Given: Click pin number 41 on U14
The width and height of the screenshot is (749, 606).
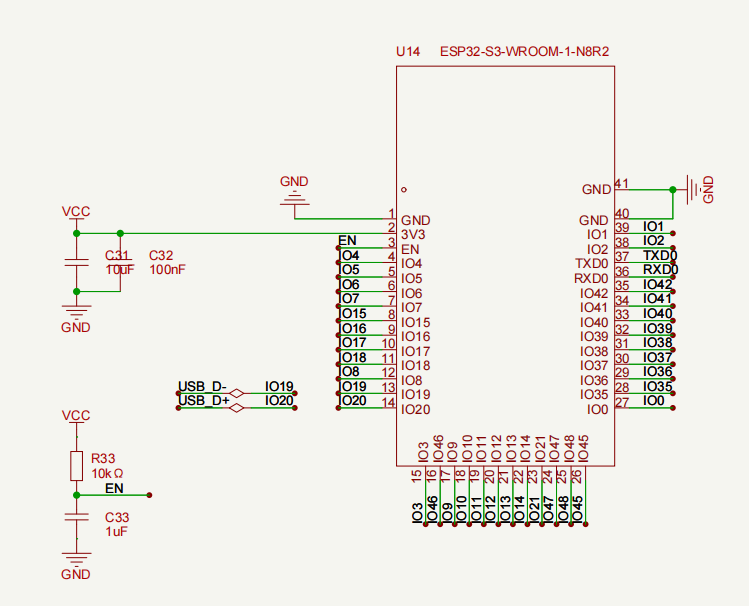Looking at the screenshot, I should click(621, 183).
